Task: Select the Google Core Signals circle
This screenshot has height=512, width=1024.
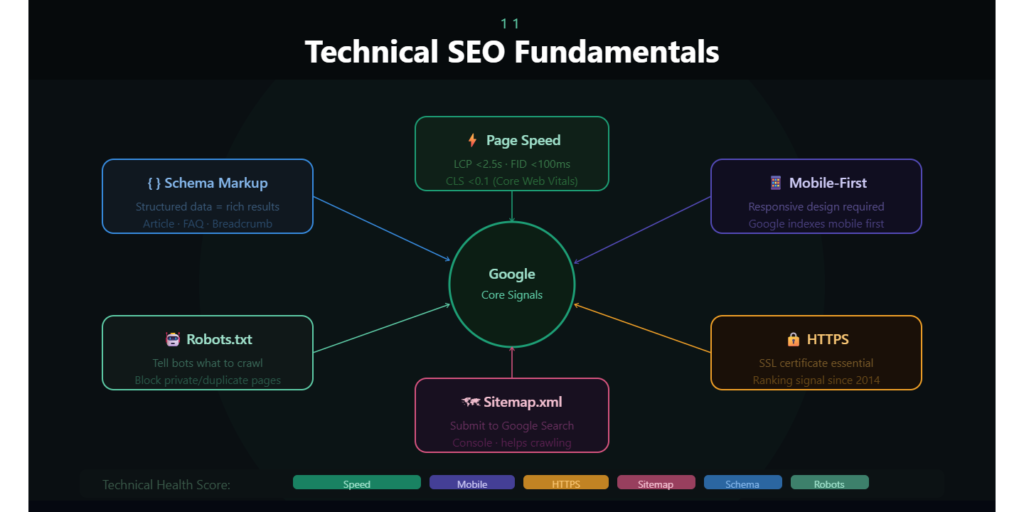Action: click(x=512, y=284)
